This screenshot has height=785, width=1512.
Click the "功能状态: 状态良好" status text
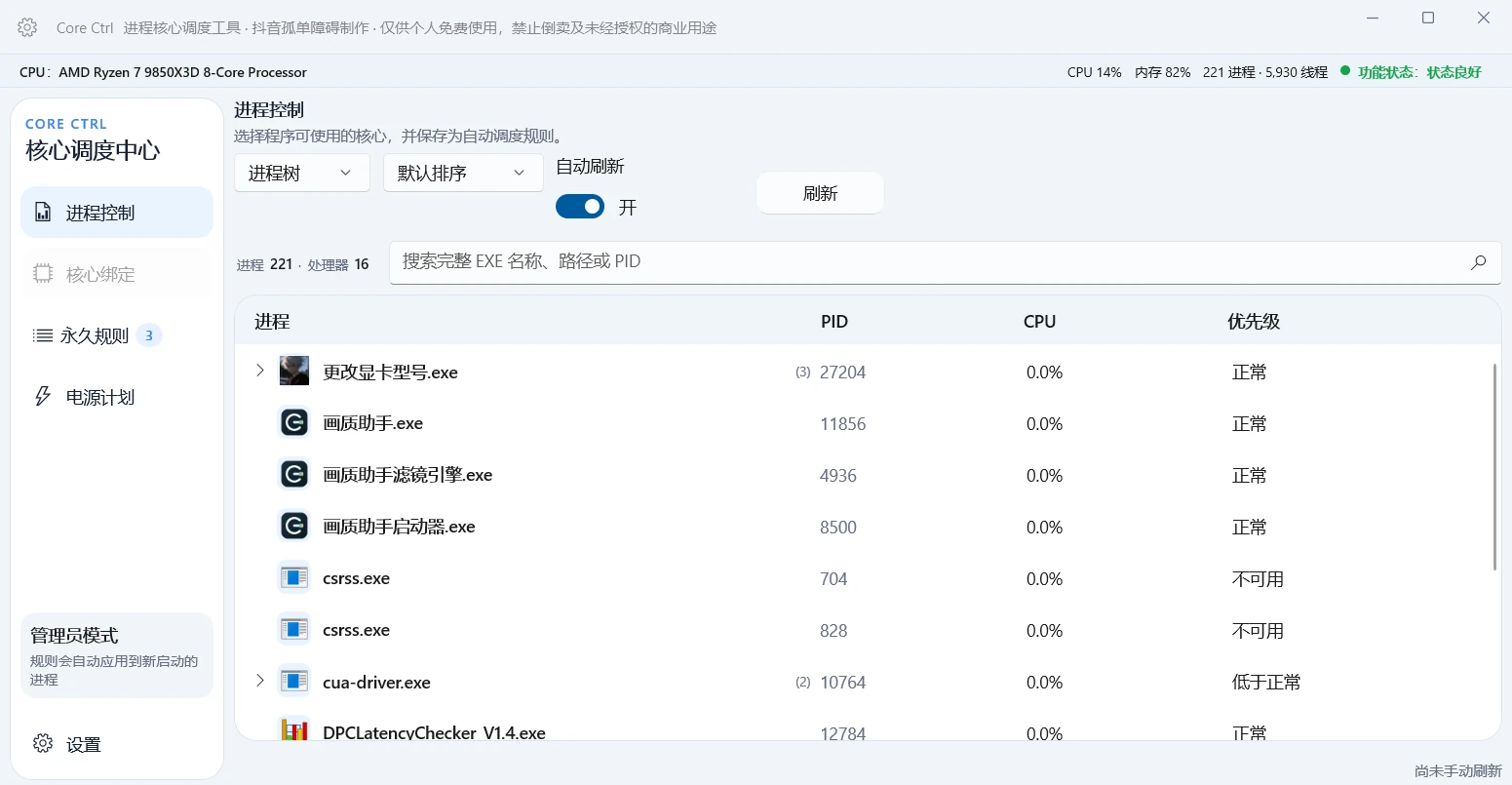pyautogui.click(x=1419, y=72)
